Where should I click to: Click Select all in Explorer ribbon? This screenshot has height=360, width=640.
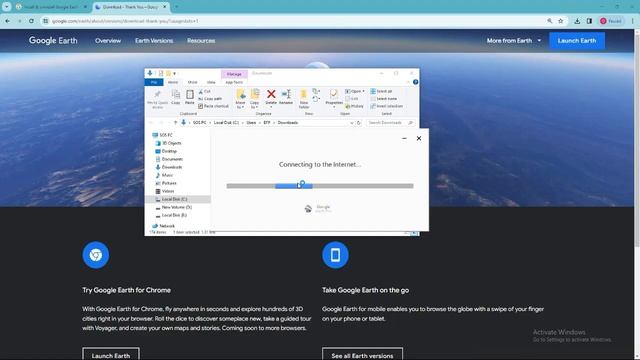(381, 91)
